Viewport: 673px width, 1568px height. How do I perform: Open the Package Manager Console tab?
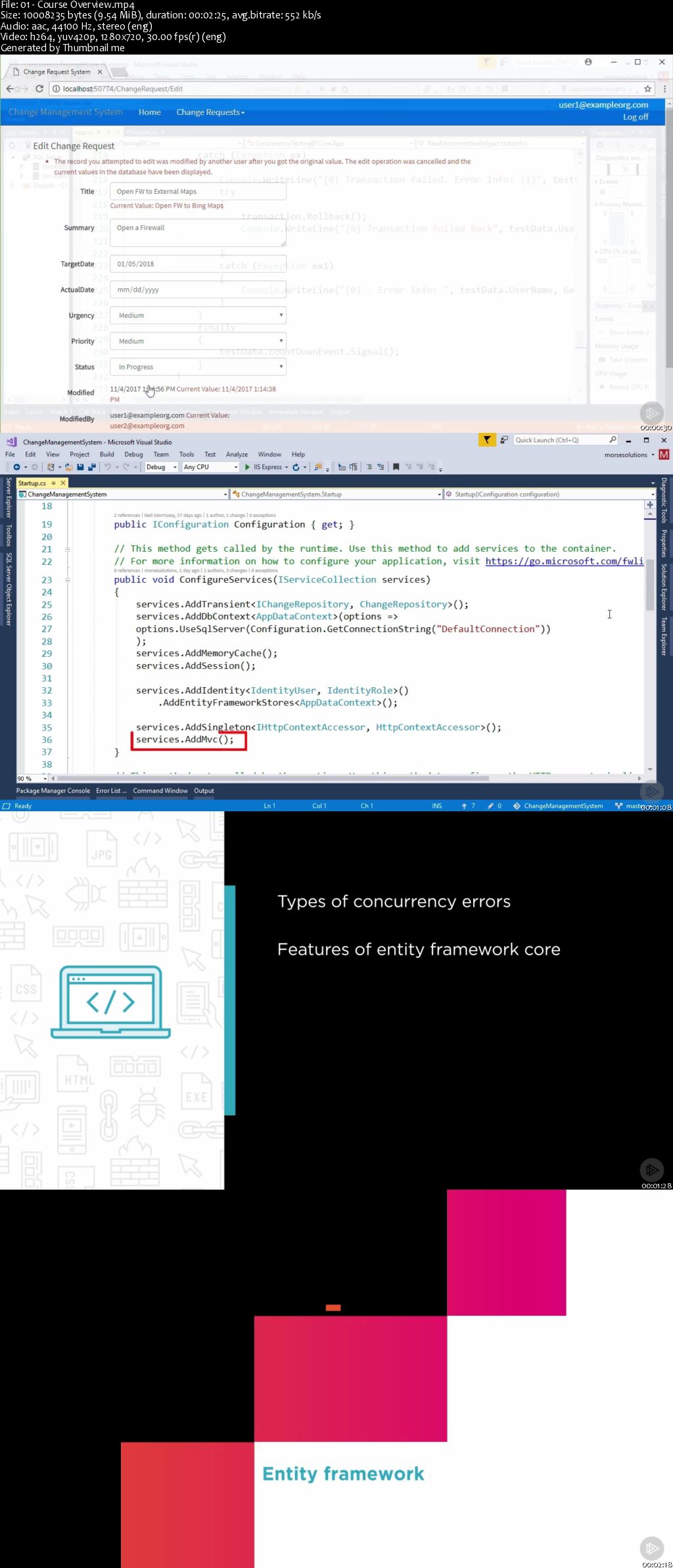click(x=53, y=791)
